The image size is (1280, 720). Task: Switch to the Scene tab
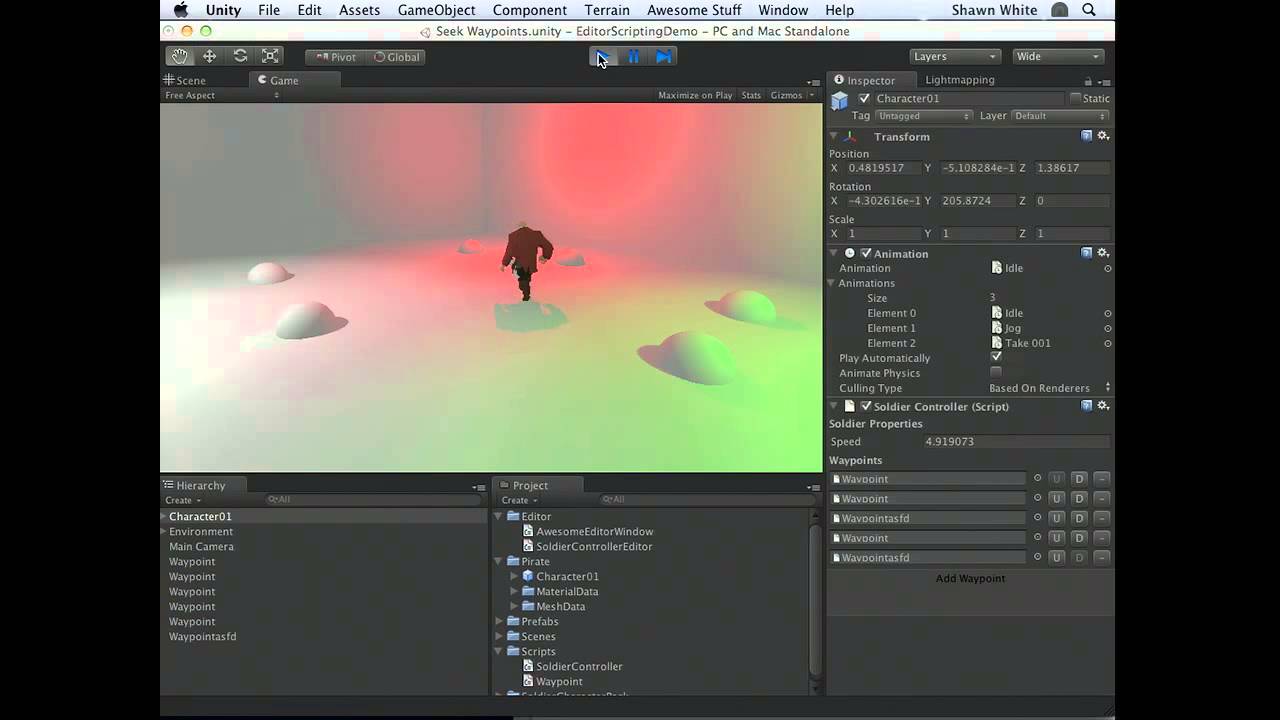tap(185, 80)
